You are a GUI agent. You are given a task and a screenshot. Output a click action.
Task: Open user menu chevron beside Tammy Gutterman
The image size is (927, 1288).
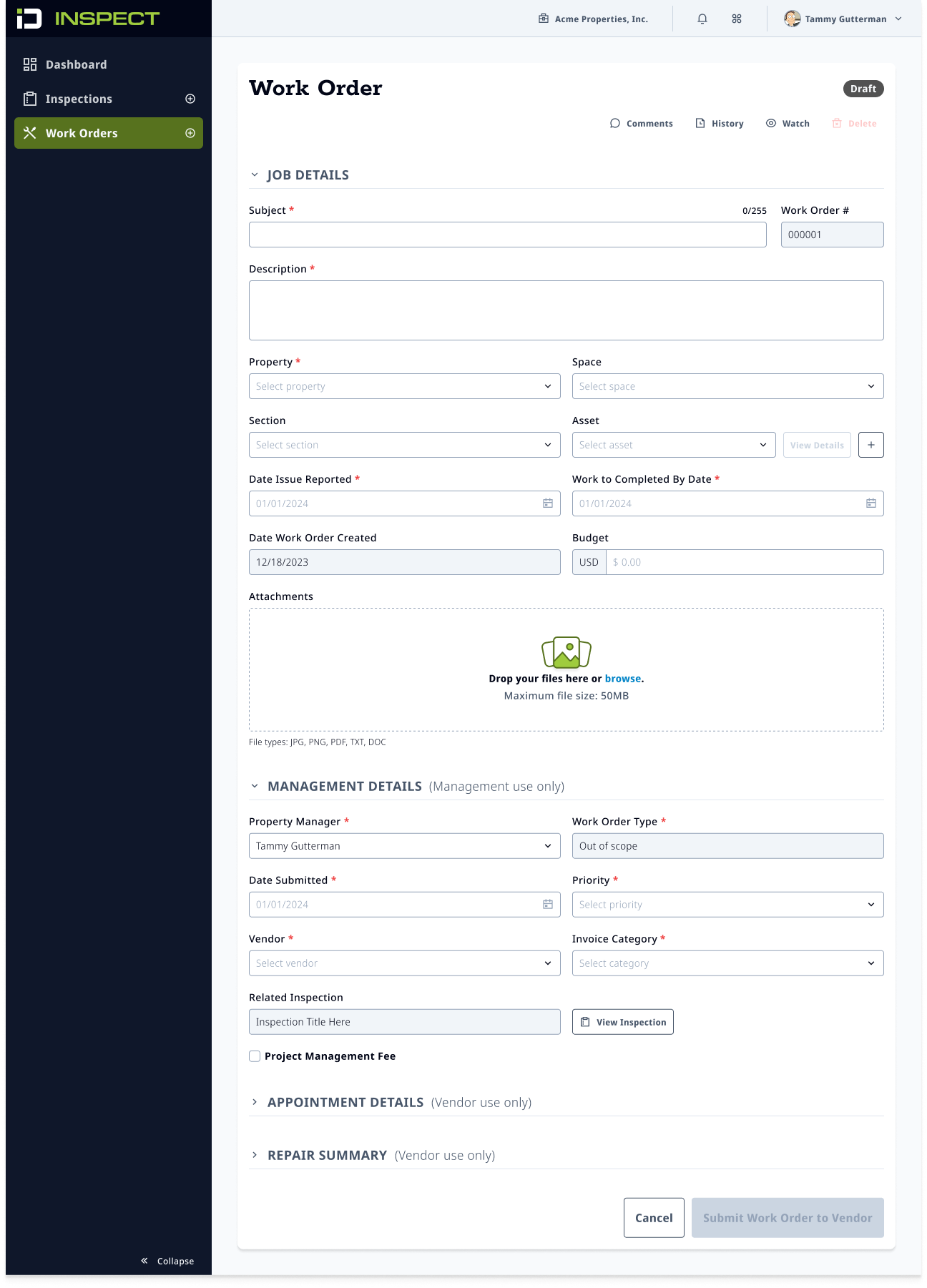click(899, 19)
